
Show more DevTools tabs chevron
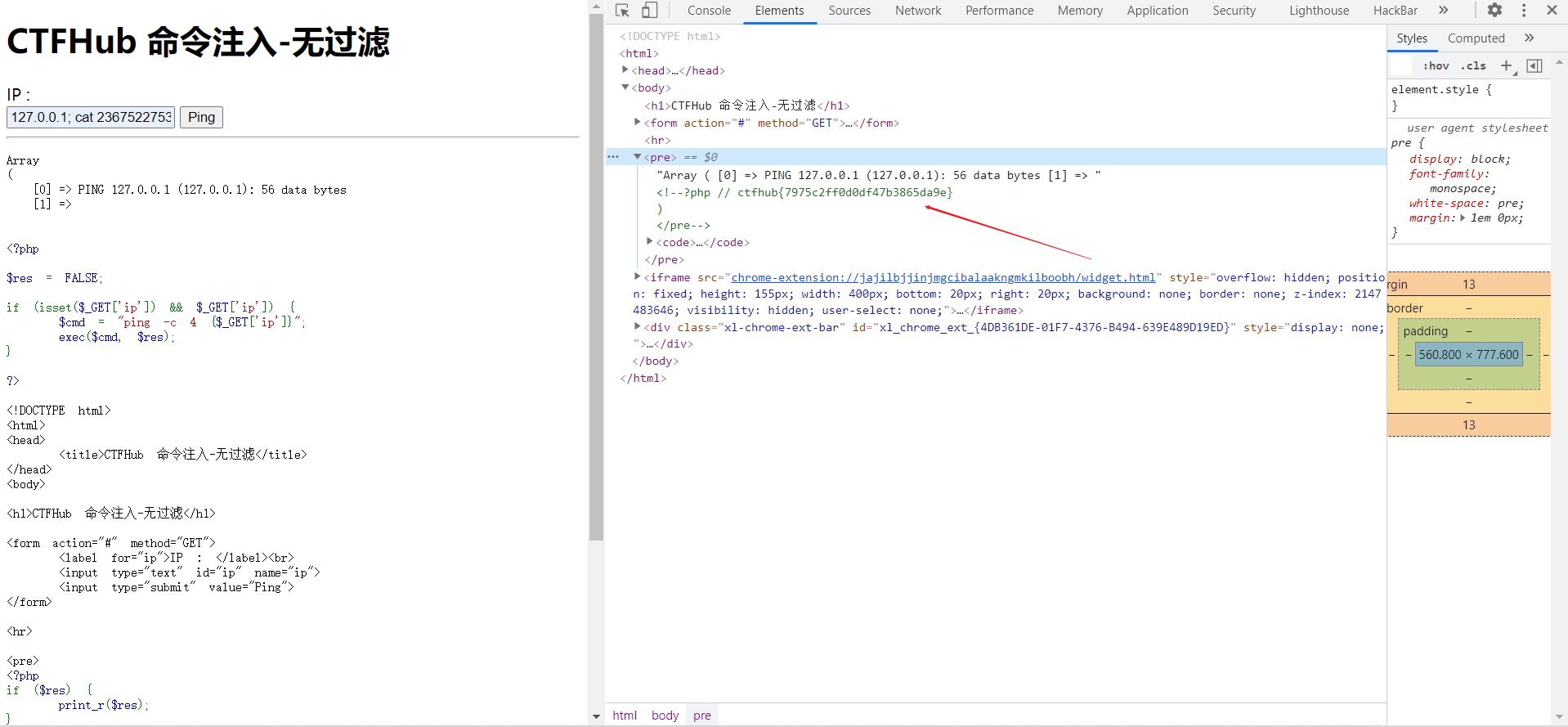click(1444, 11)
